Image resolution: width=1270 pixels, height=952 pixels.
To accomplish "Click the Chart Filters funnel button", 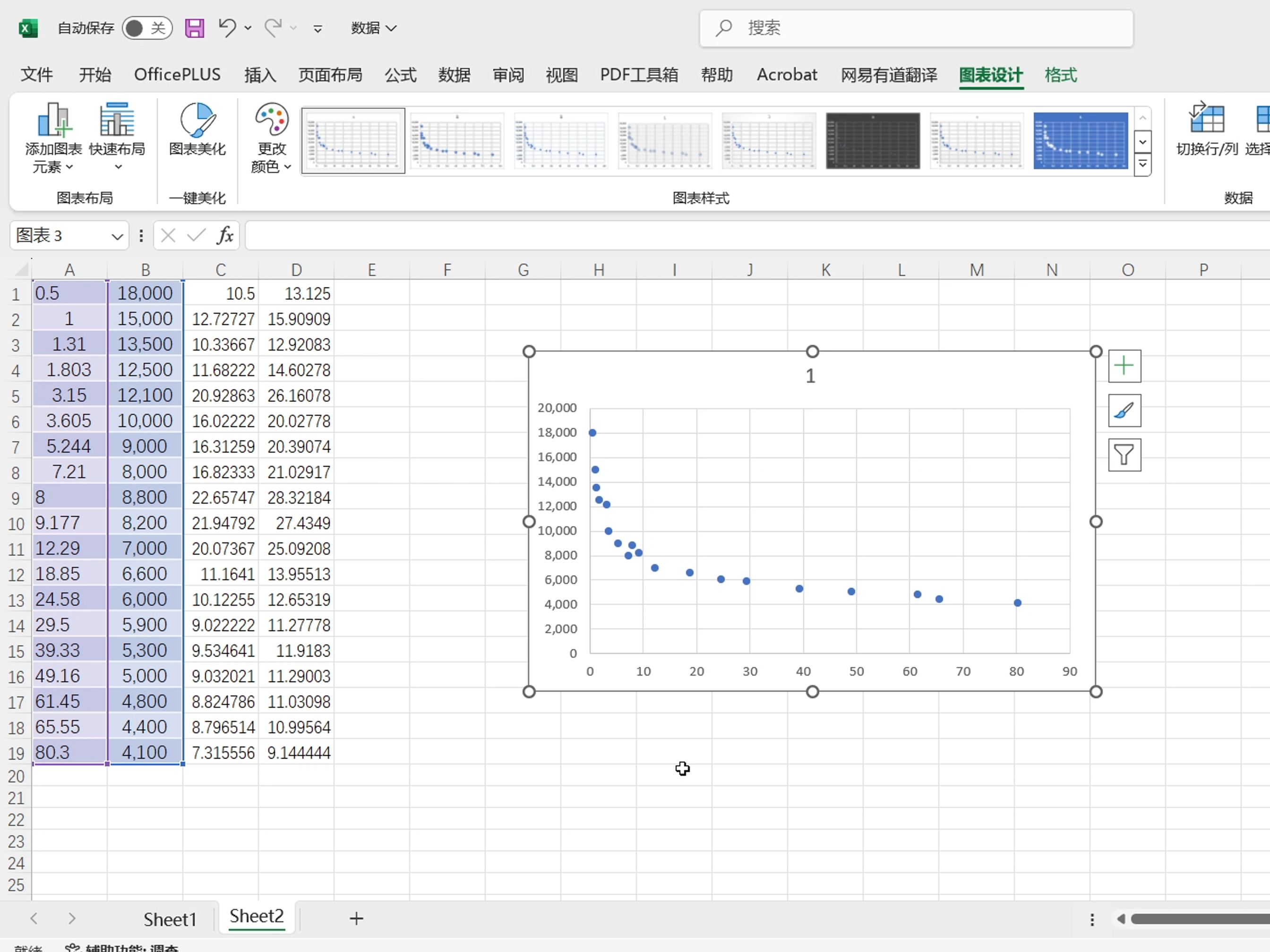I will pos(1124,455).
